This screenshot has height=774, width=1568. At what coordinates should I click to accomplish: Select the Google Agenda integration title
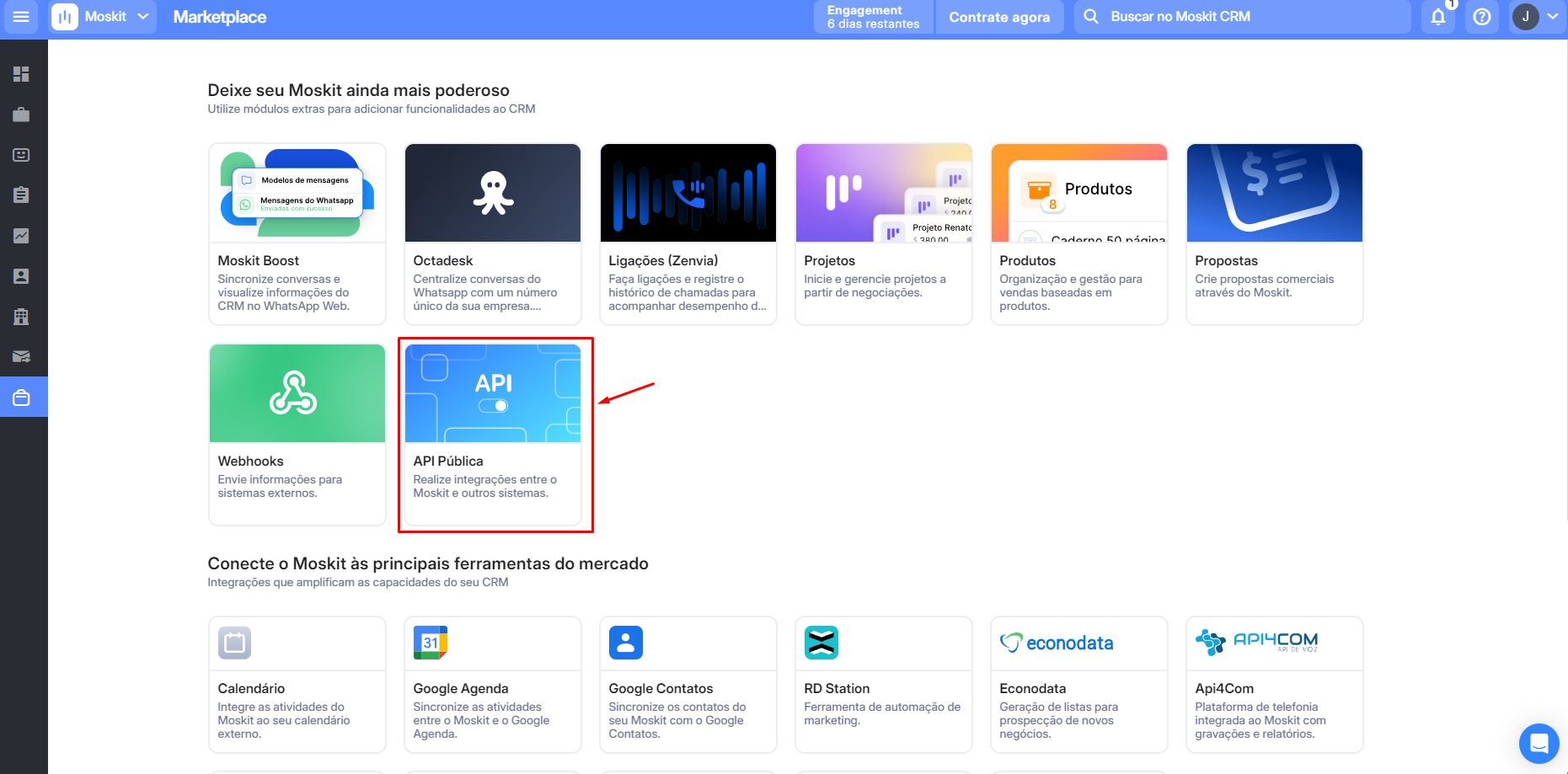click(x=461, y=689)
